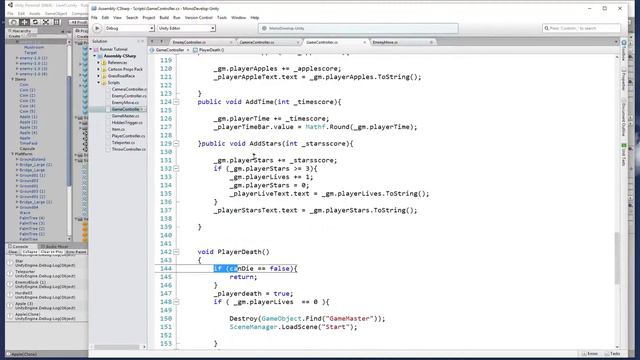
Task: Close the CameraController.cs tab
Action: (x=298, y=42)
